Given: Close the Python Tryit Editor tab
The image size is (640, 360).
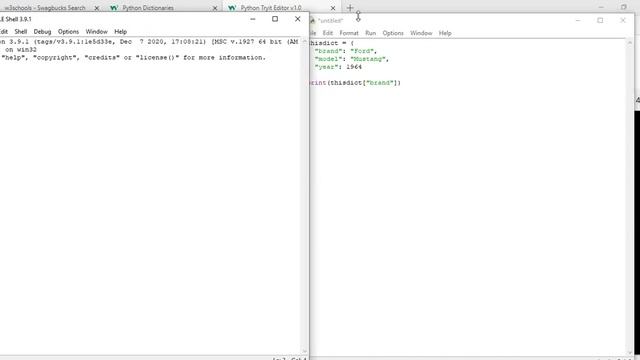Looking at the screenshot, I should coord(333,8).
